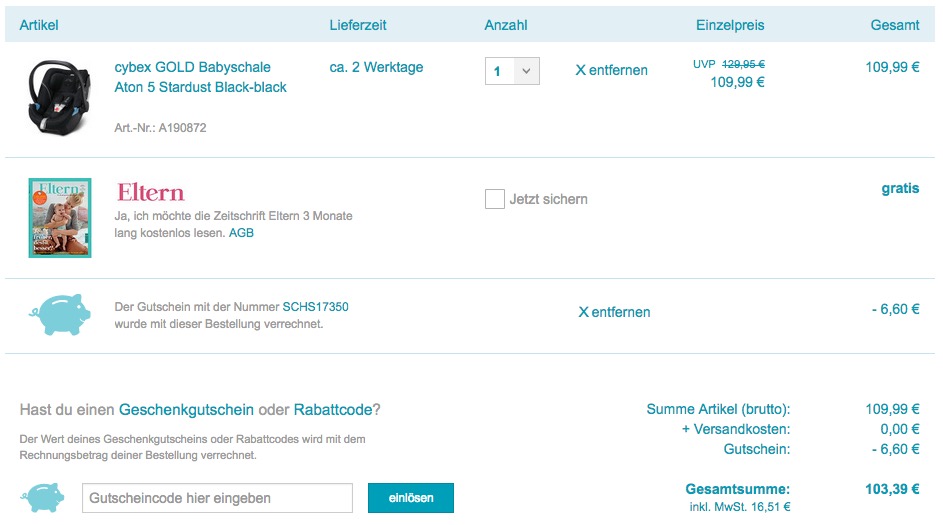Image resolution: width=943 pixels, height=525 pixels.
Task: Click the cybex baby car seat thumbnail
Action: (60, 97)
